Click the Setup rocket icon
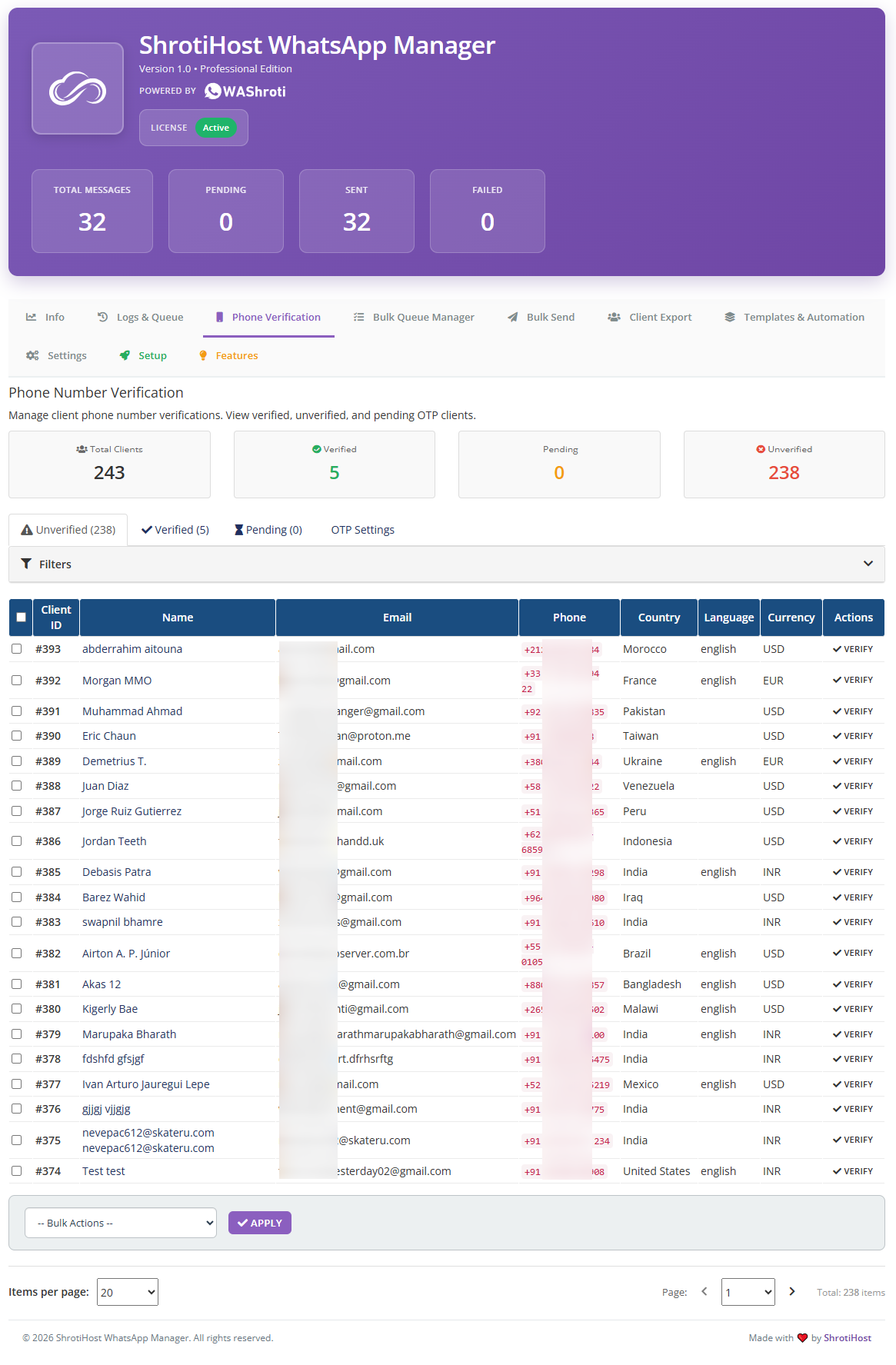 click(x=125, y=355)
